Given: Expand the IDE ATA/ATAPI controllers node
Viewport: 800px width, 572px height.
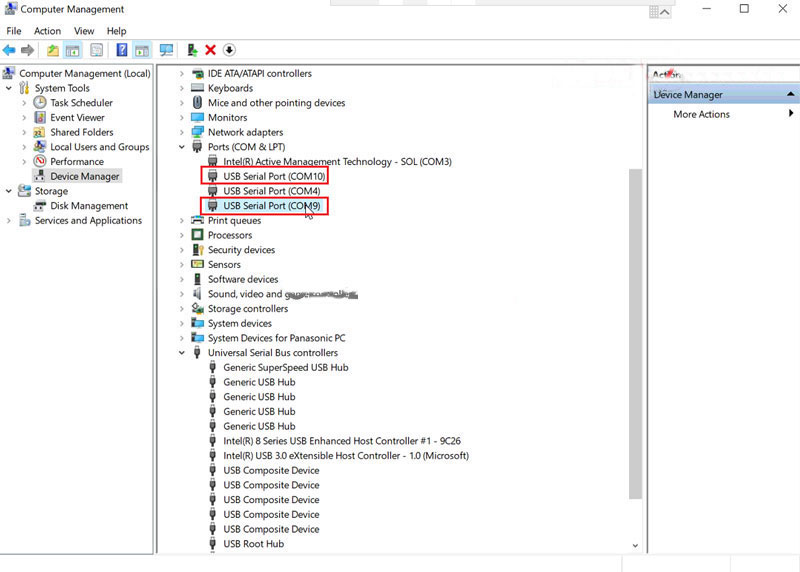Looking at the screenshot, I should tap(182, 73).
